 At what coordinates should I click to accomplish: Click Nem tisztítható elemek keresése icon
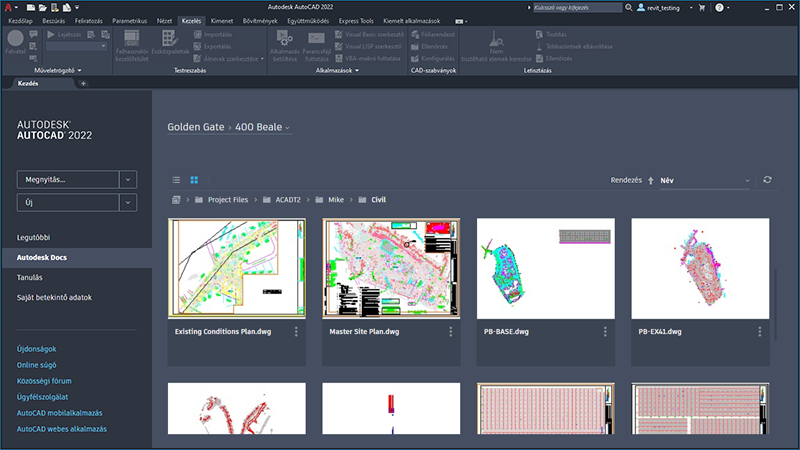(496, 38)
